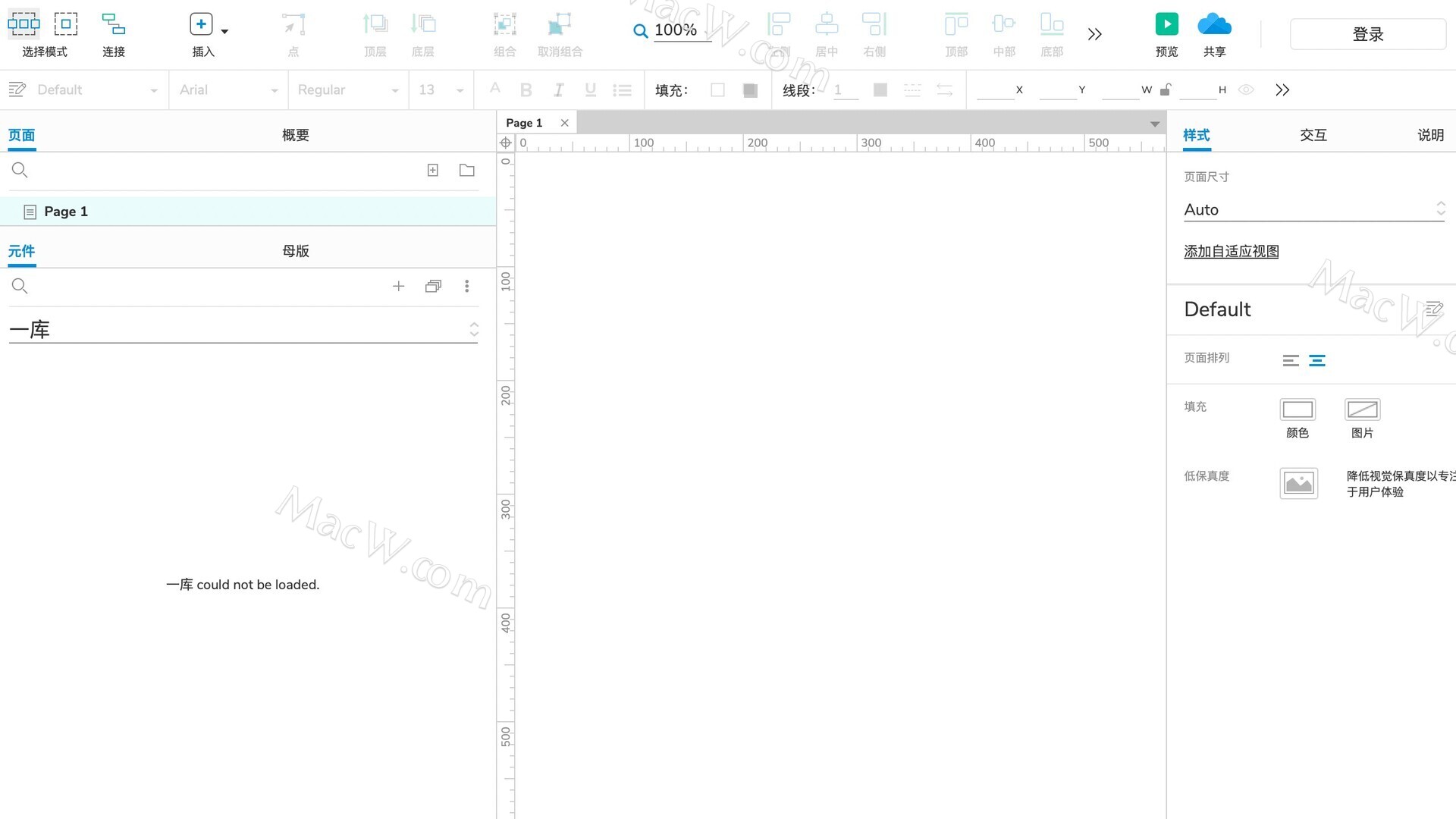Align bottom with 底部
This screenshot has height=819, width=1456.
(x=1052, y=34)
